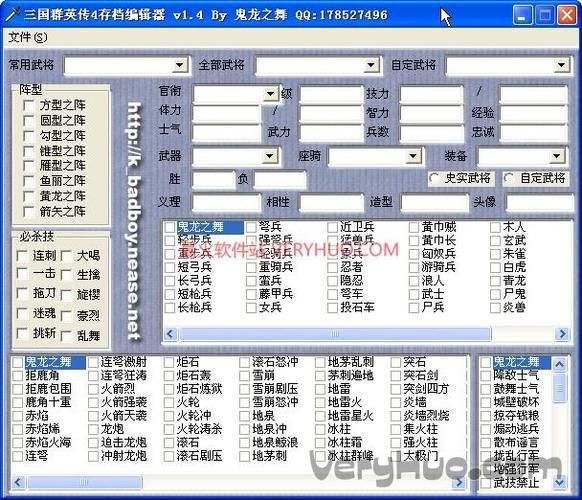Expand the 全部武将 dropdown

370,65
